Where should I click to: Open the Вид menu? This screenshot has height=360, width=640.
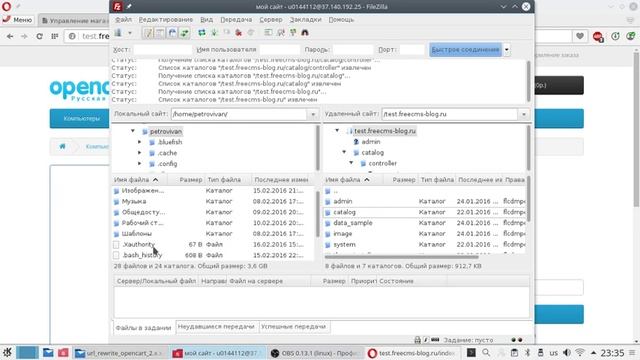coord(207,20)
